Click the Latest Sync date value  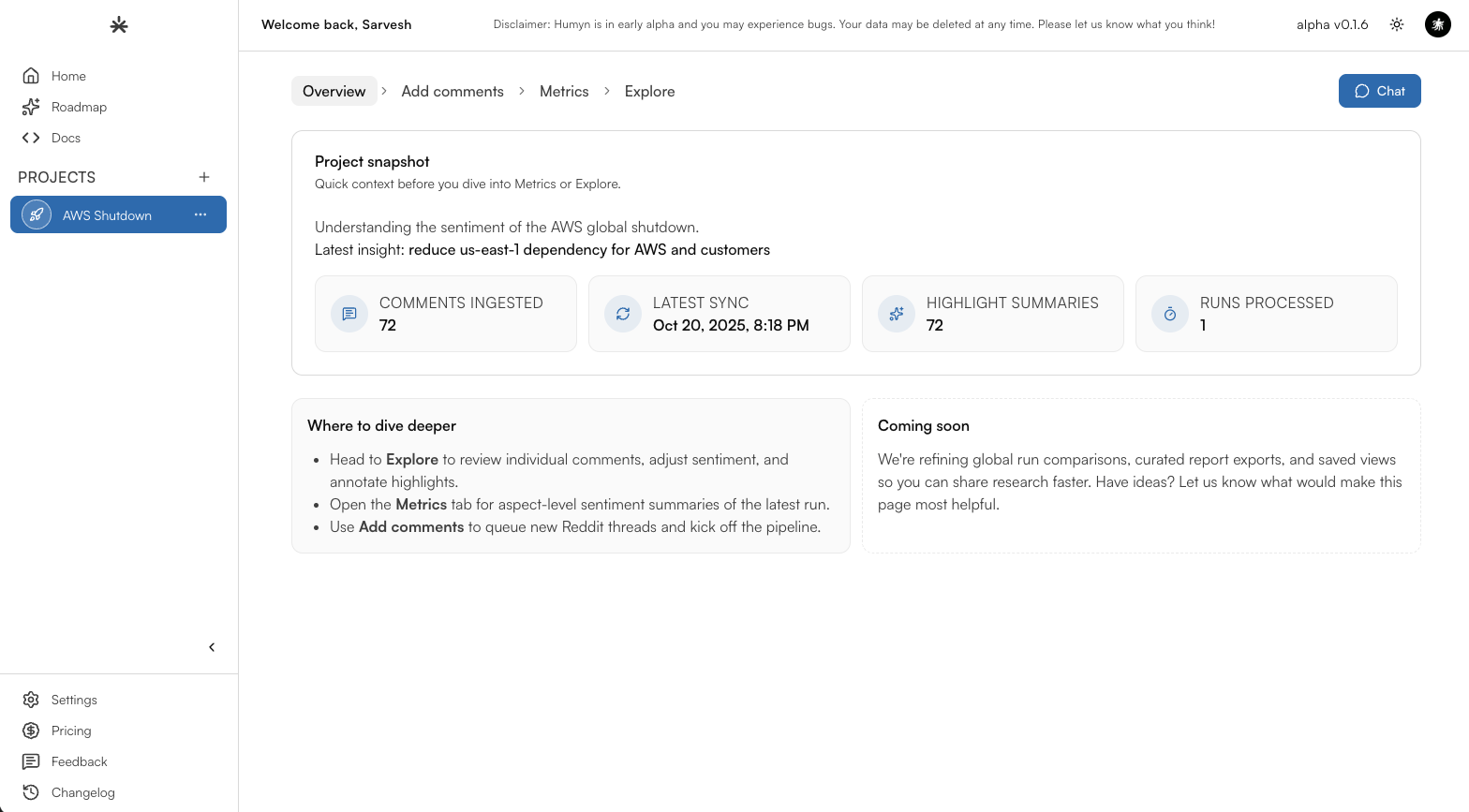point(731,325)
